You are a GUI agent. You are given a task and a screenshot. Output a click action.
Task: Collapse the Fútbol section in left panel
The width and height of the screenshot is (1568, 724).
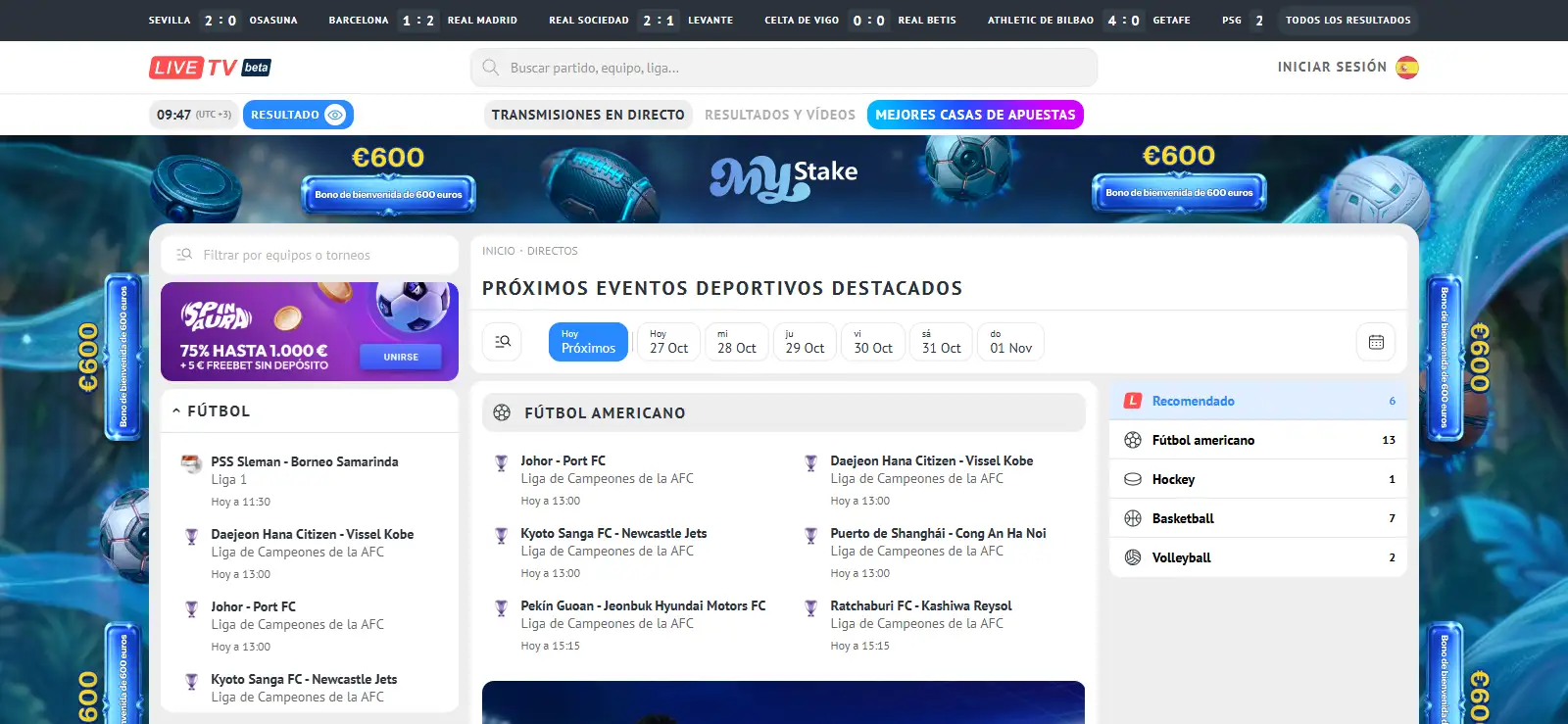[x=176, y=411]
